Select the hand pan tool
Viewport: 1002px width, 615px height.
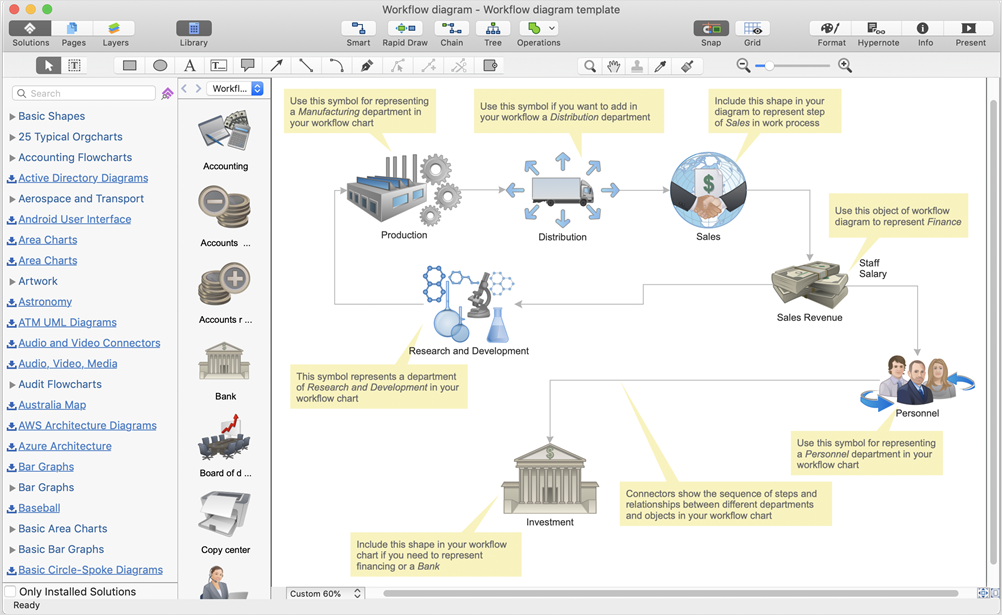[613, 66]
